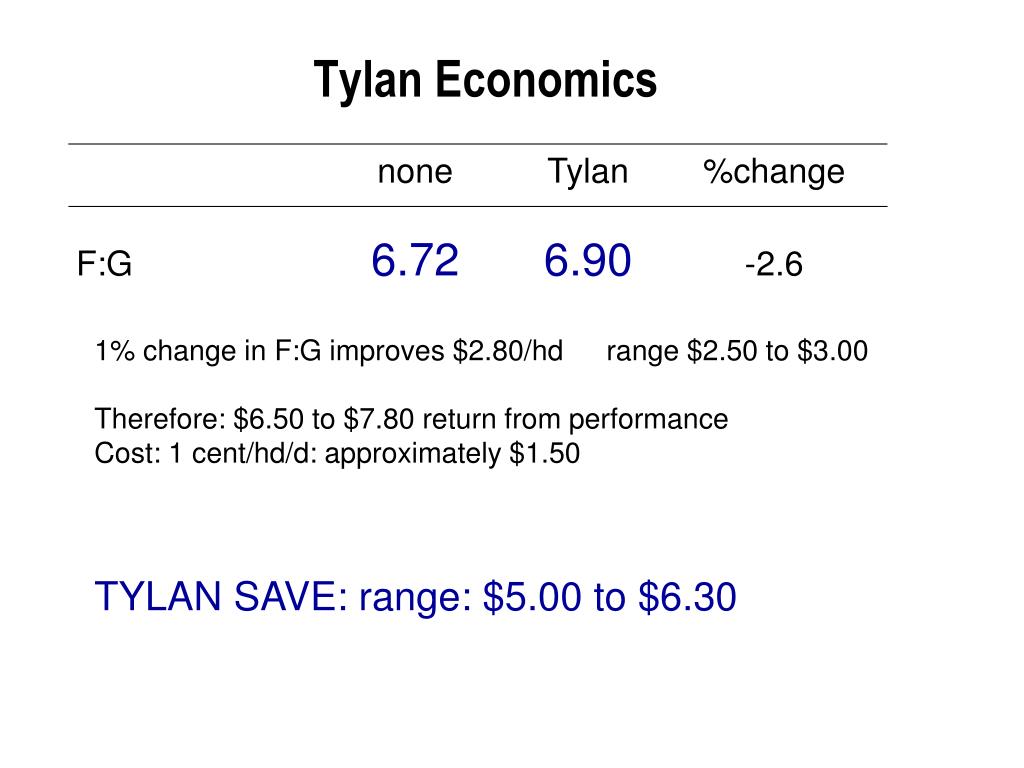The height and width of the screenshot is (768, 1024).
Task: Click the top horizontal table rule line
Action: tap(478, 144)
